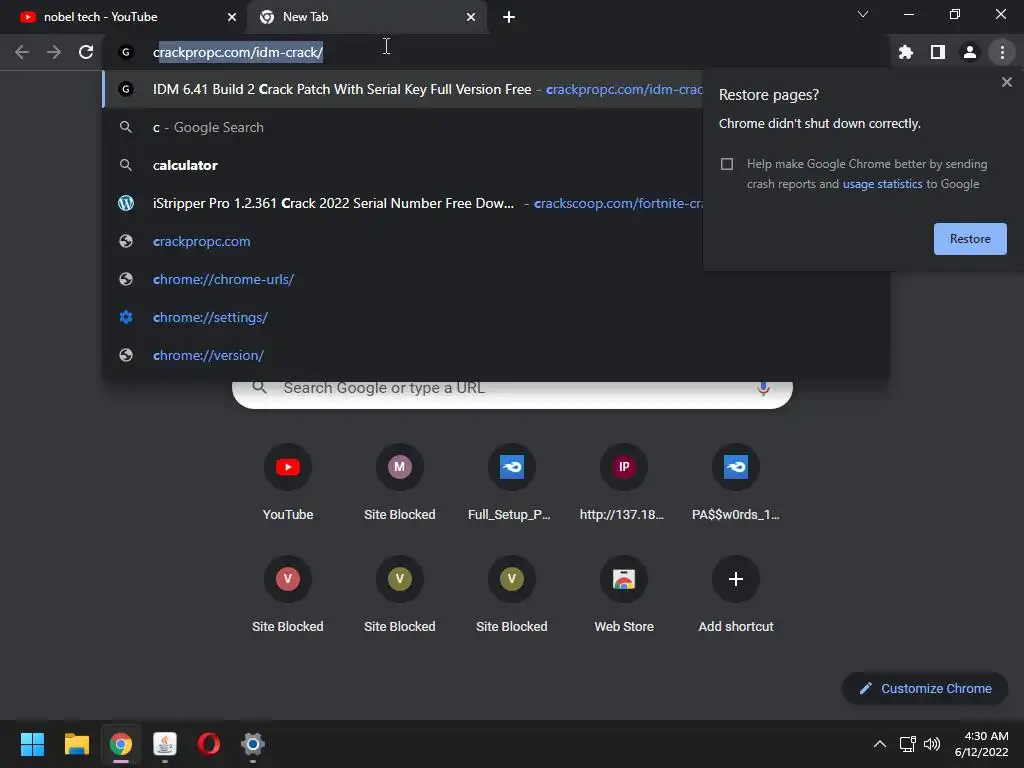Viewport: 1024px width, 768px height.
Task: Reload the current page
Action: click(86, 52)
